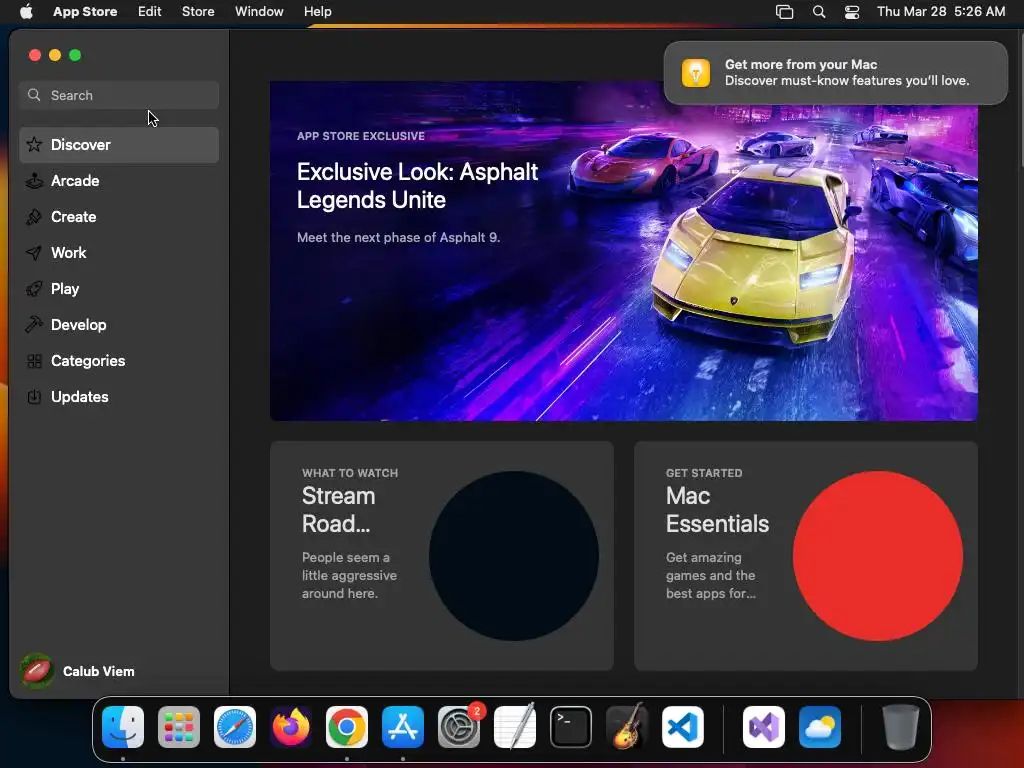Click Calub Viem account name
The width and height of the screenshot is (1024, 768).
coord(99,671)
